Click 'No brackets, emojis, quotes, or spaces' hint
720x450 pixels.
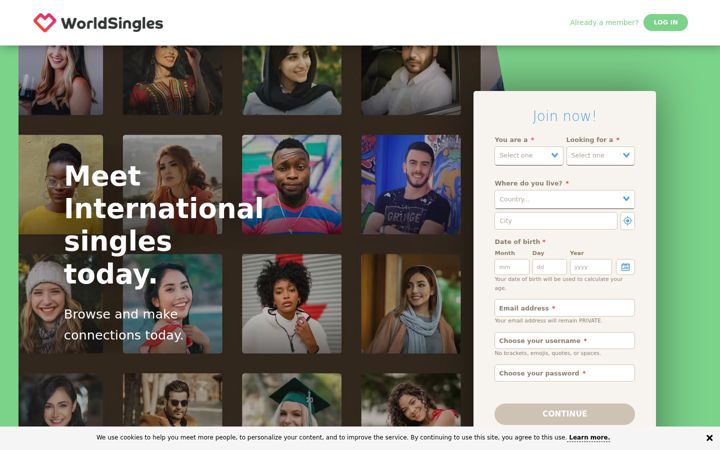coord(547,353)
